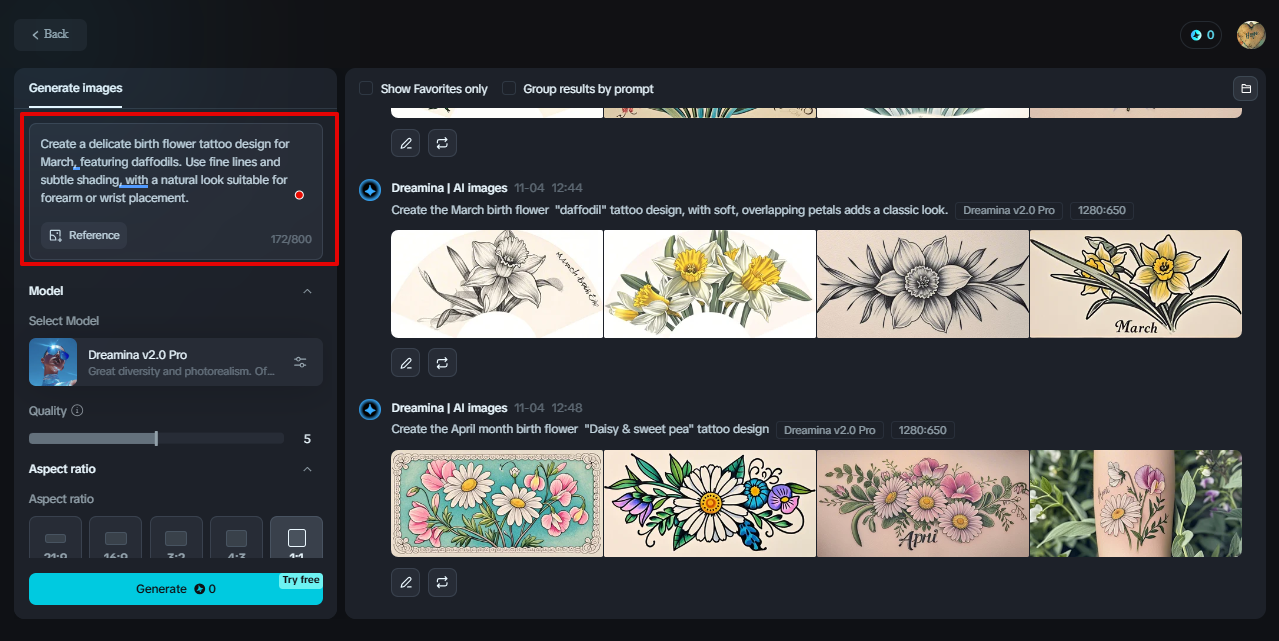This screenshot has height=641, width=1279.
Task: Edit prompt icon under the April results
Action: pos(405,582)
